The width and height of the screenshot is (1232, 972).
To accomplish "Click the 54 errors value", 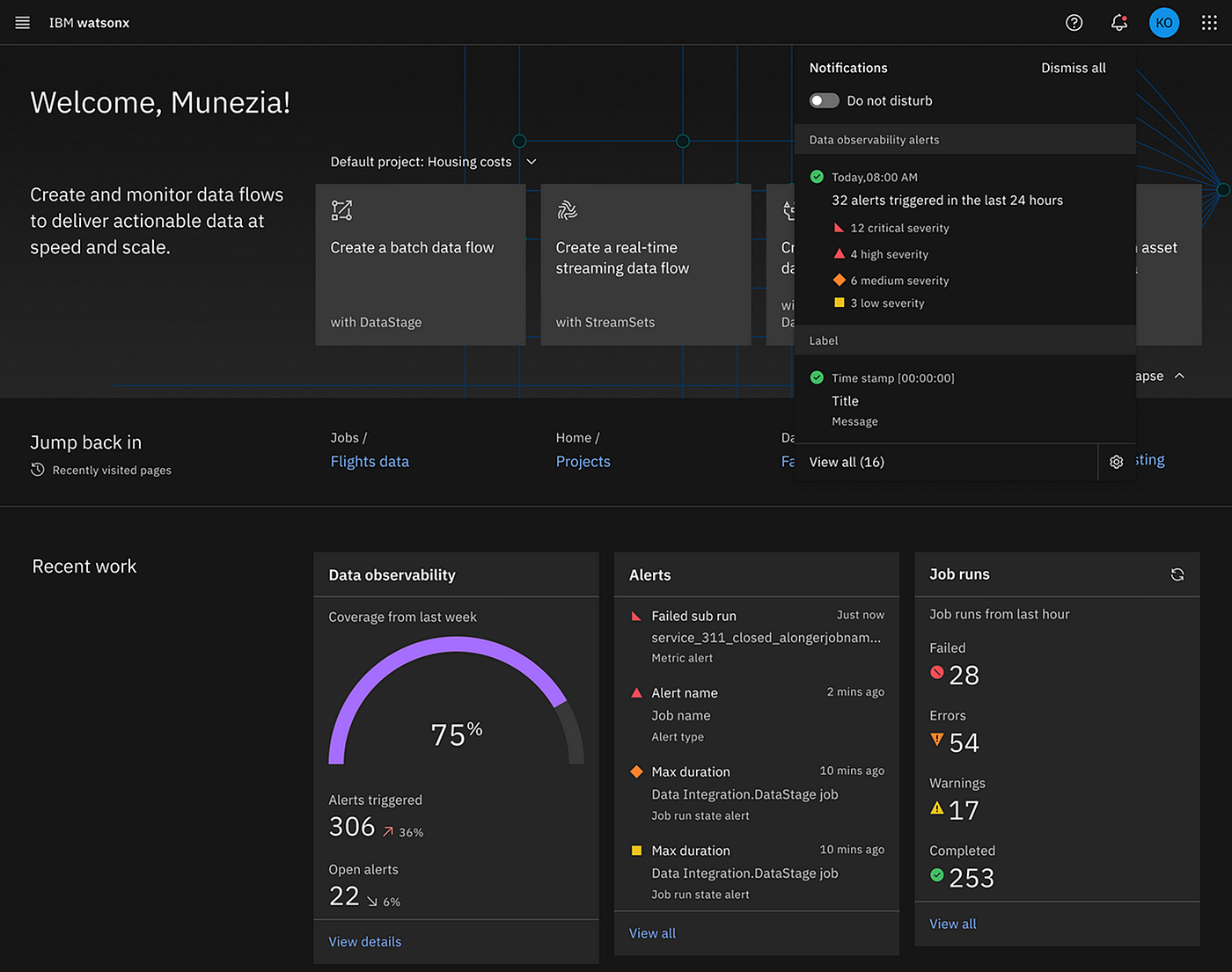I will tap(964, 742).
